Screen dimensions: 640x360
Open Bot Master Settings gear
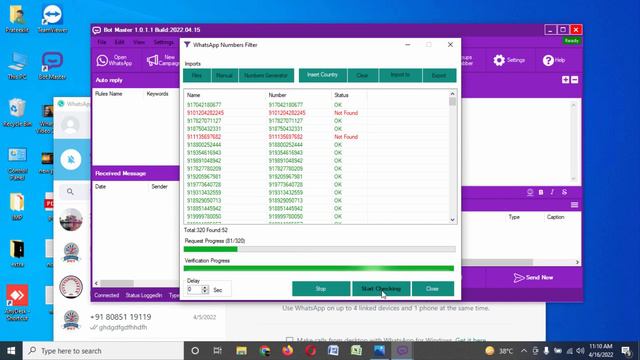509,60
